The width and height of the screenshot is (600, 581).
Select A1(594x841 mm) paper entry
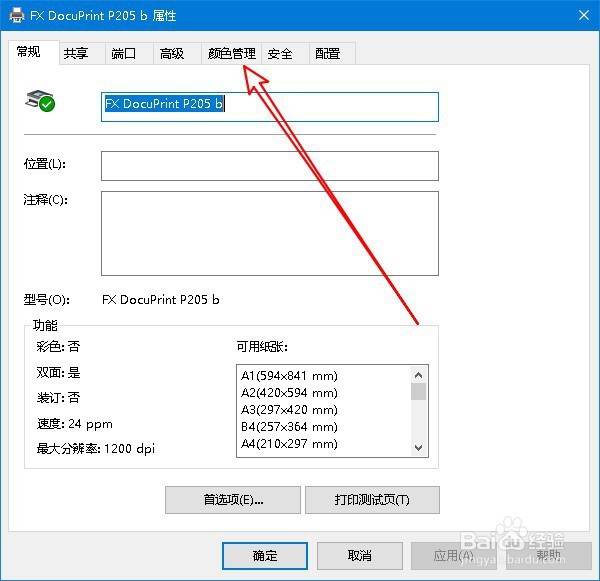(289, 376)
